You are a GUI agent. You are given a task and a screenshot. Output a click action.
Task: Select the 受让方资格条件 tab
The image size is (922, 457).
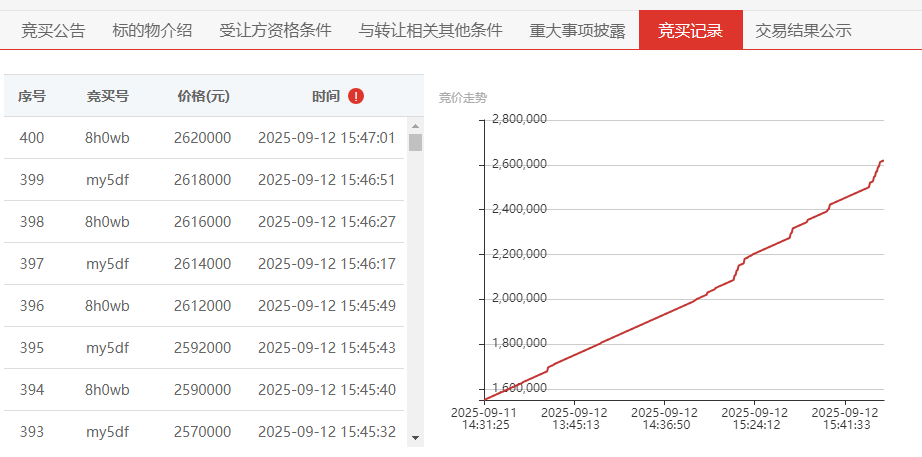(x=275, y=30)
